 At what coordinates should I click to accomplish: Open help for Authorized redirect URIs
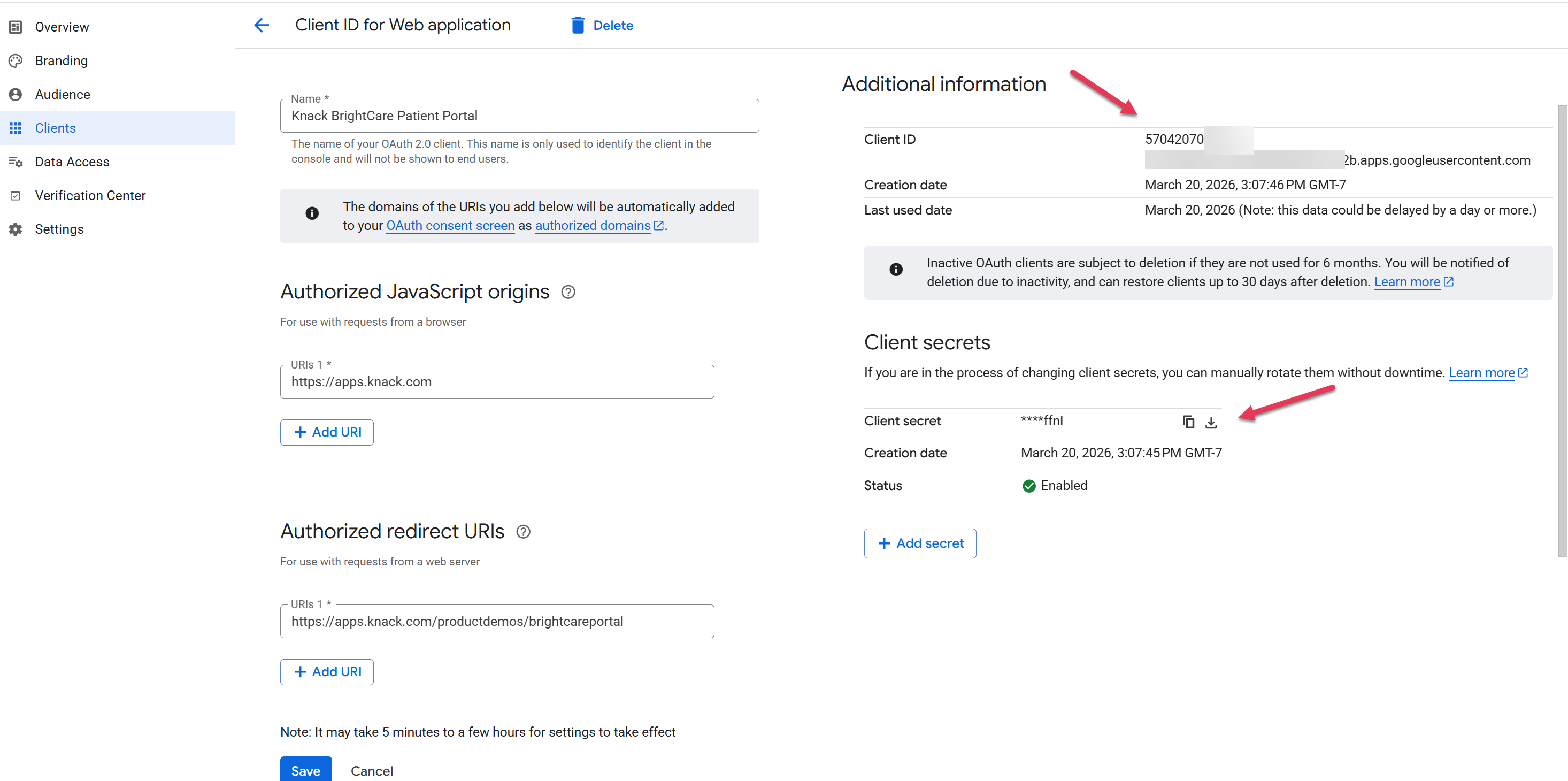[523, 531]
